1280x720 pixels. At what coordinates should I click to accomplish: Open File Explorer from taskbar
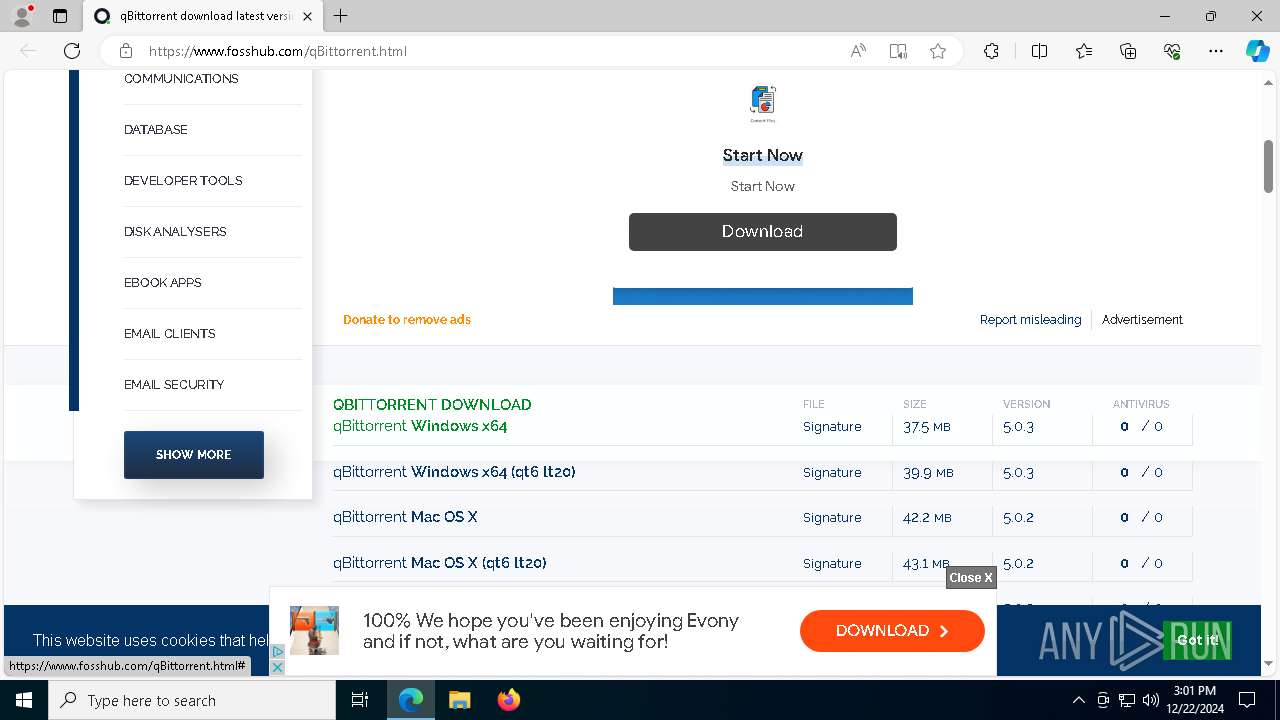459,700
